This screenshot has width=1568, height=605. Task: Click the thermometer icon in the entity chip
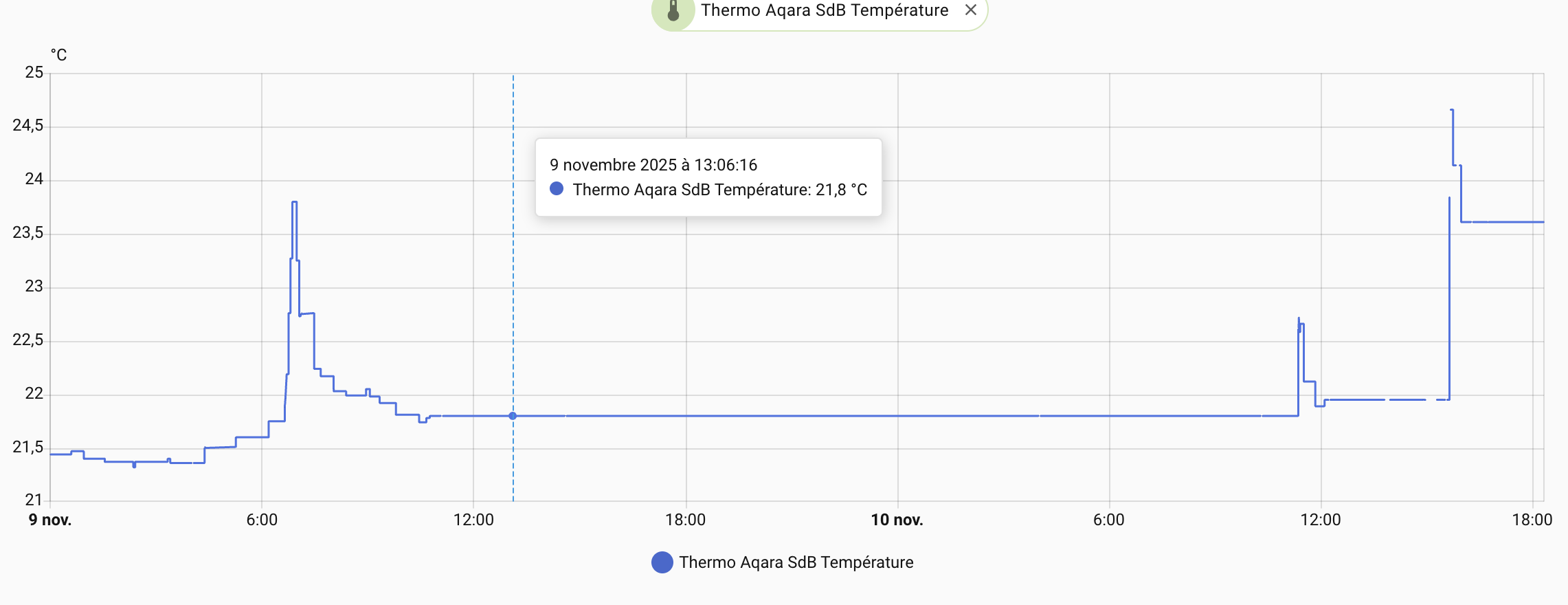(673, 11)
